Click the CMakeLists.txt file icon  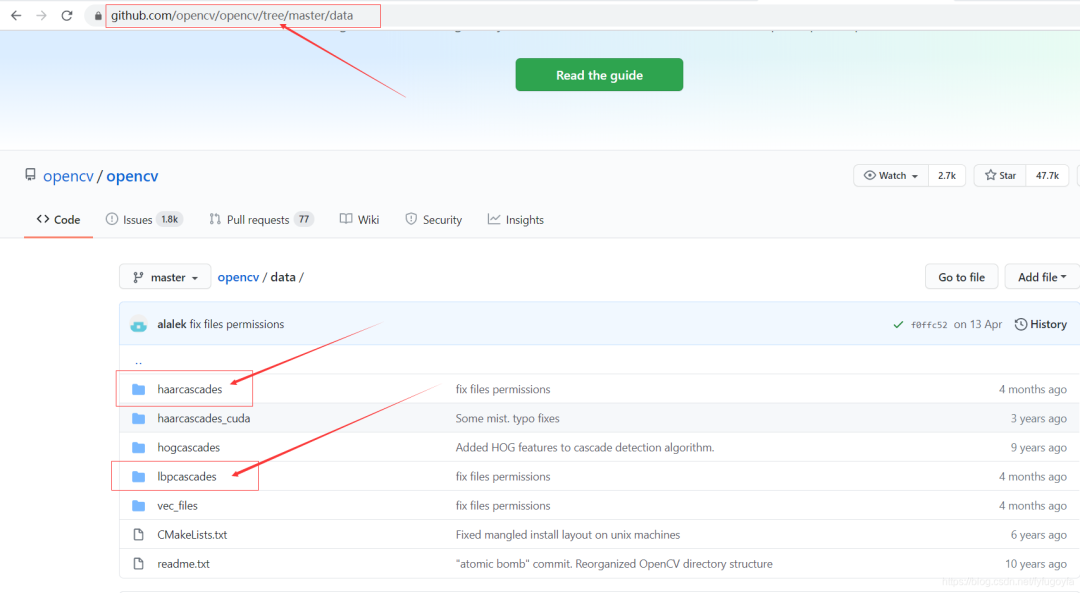pos(138,534)
